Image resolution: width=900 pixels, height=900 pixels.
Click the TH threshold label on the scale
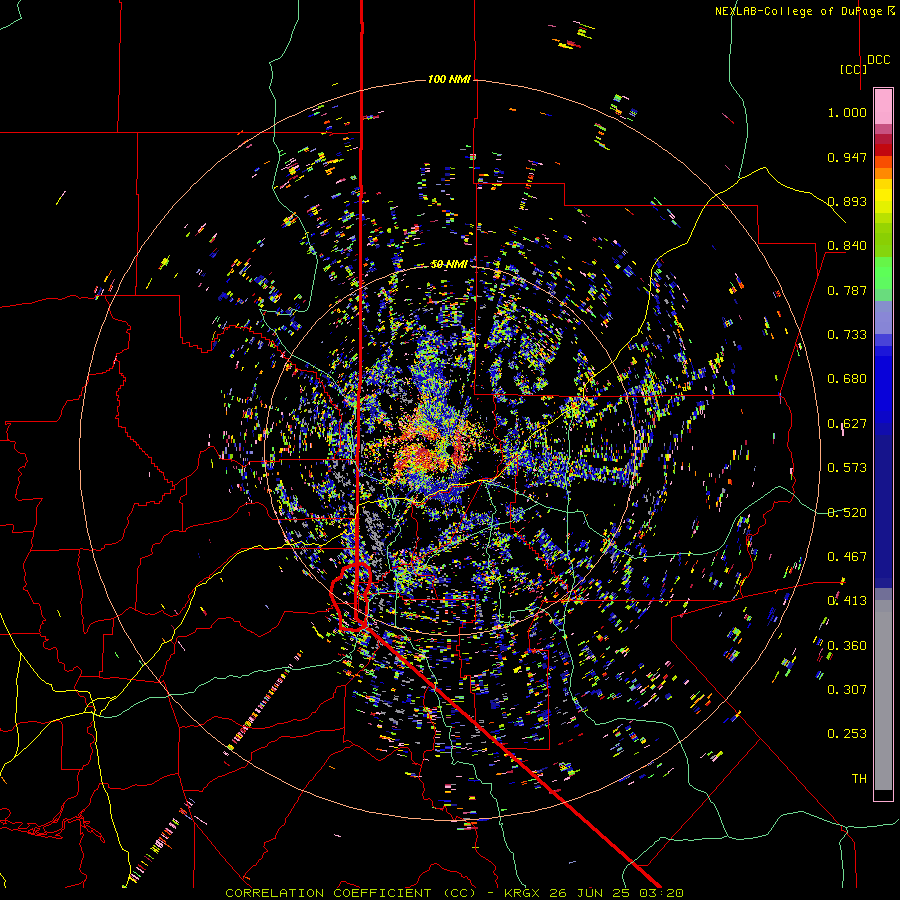[x=859, y=779]
